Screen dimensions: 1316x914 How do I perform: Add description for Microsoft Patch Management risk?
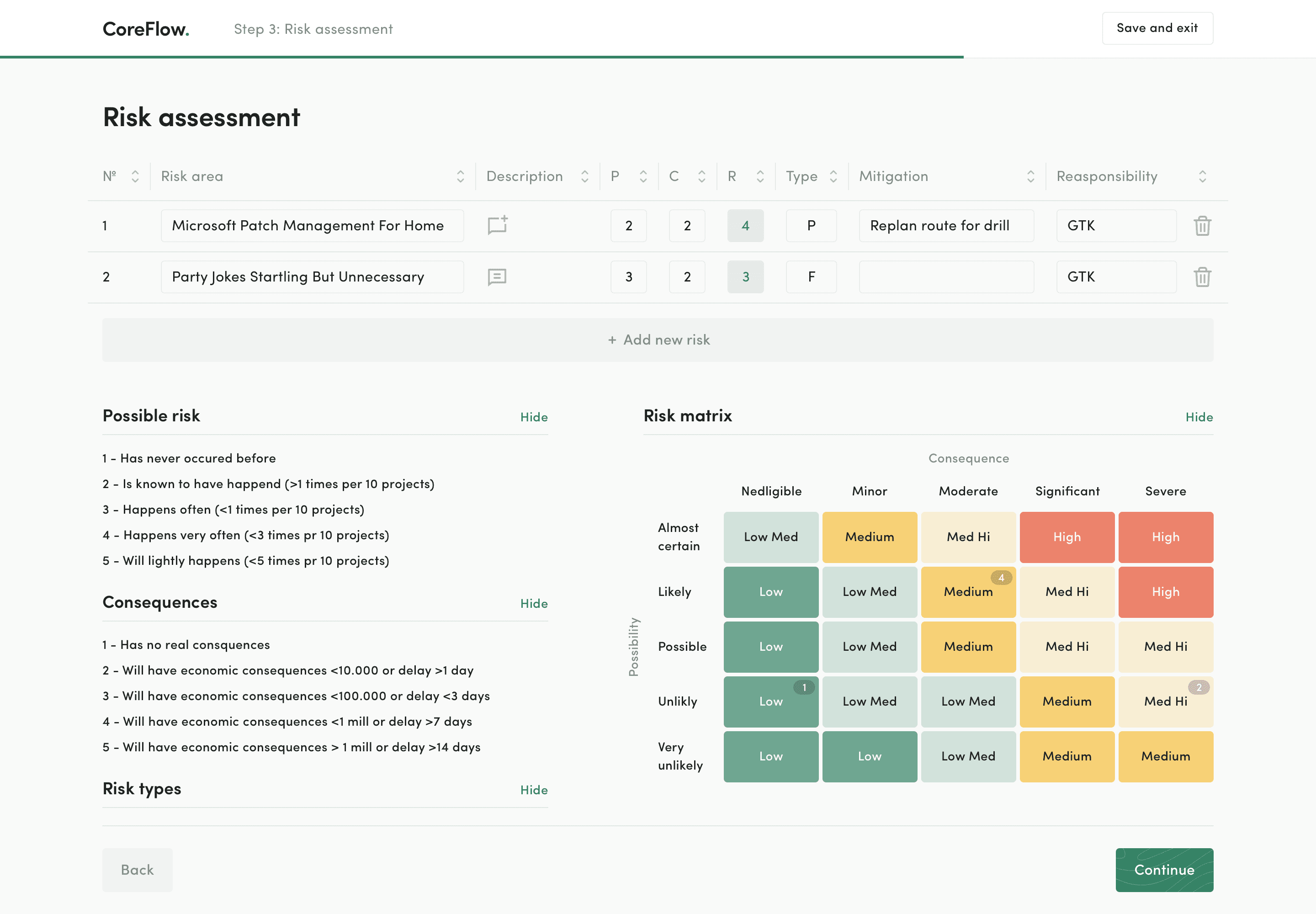[497, 225]
